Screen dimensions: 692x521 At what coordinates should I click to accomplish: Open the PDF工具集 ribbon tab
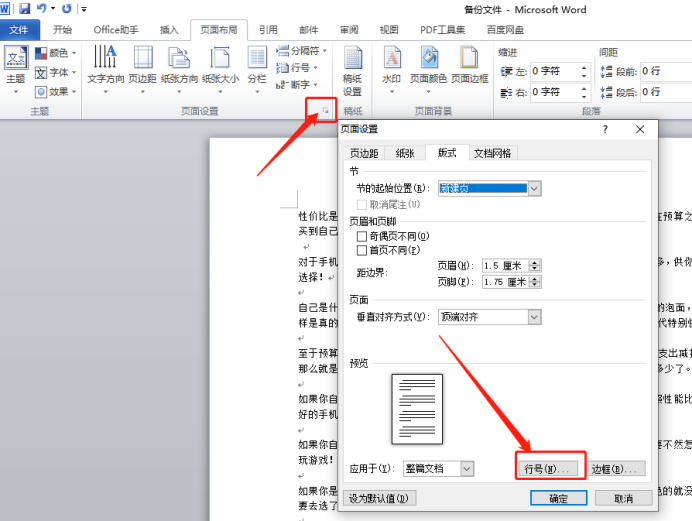point(443,30)
